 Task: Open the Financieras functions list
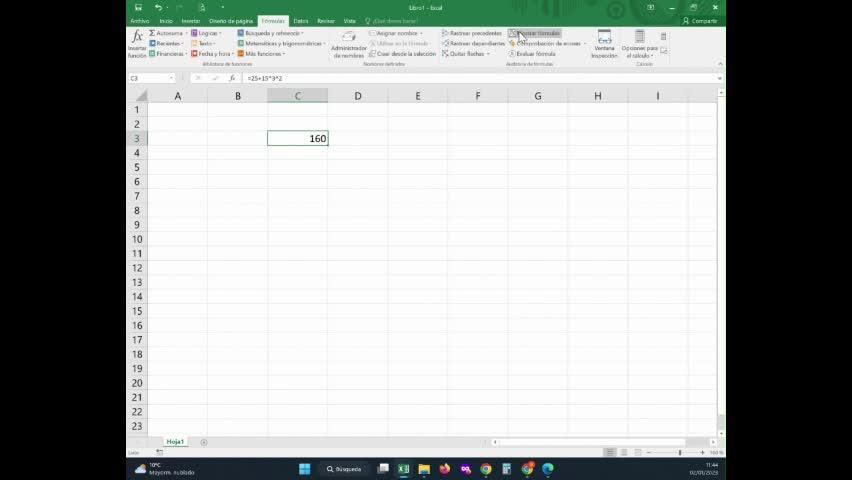pos(168,54)
